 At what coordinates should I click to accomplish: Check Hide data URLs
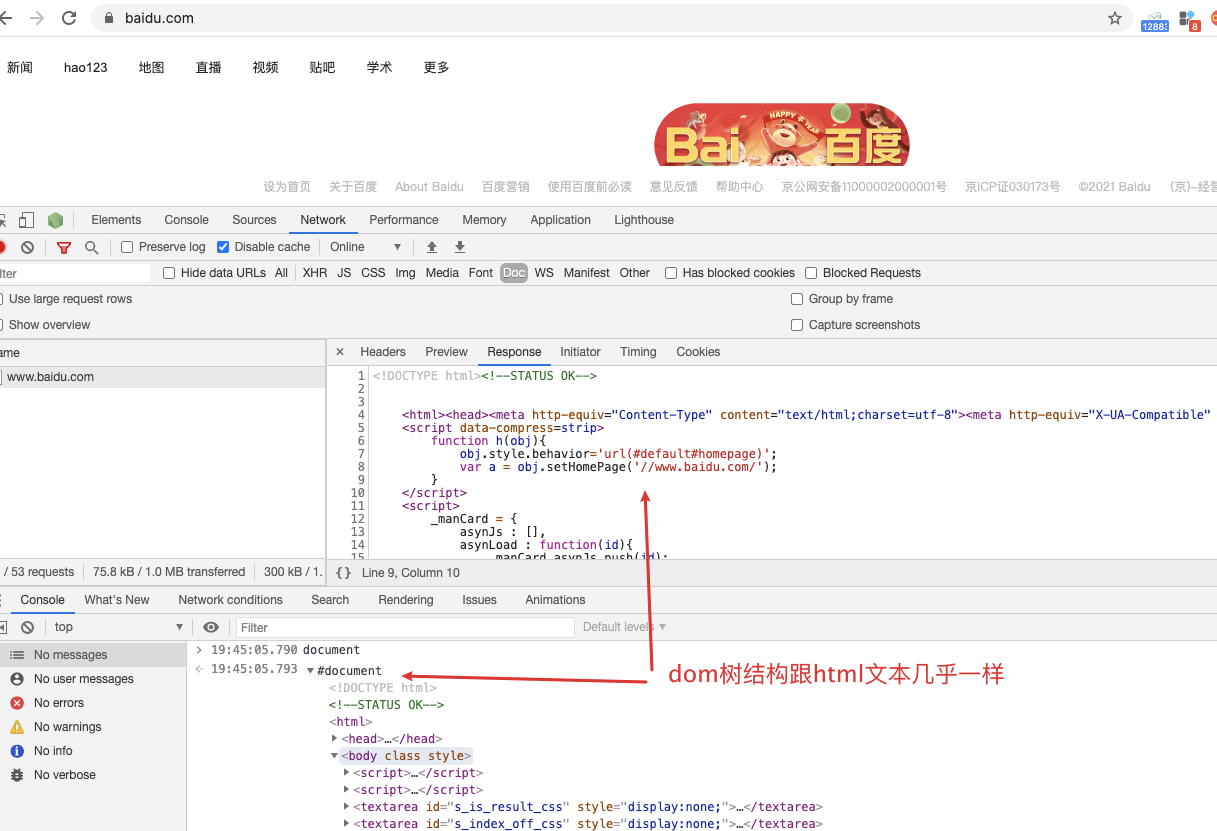(x=169, y=273)
